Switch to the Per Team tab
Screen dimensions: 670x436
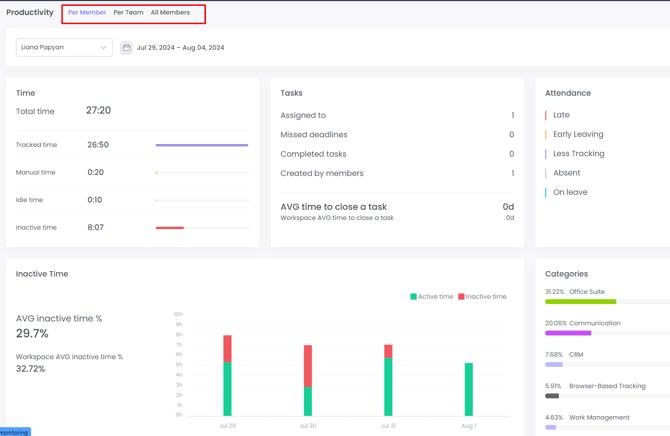point(128,13)
